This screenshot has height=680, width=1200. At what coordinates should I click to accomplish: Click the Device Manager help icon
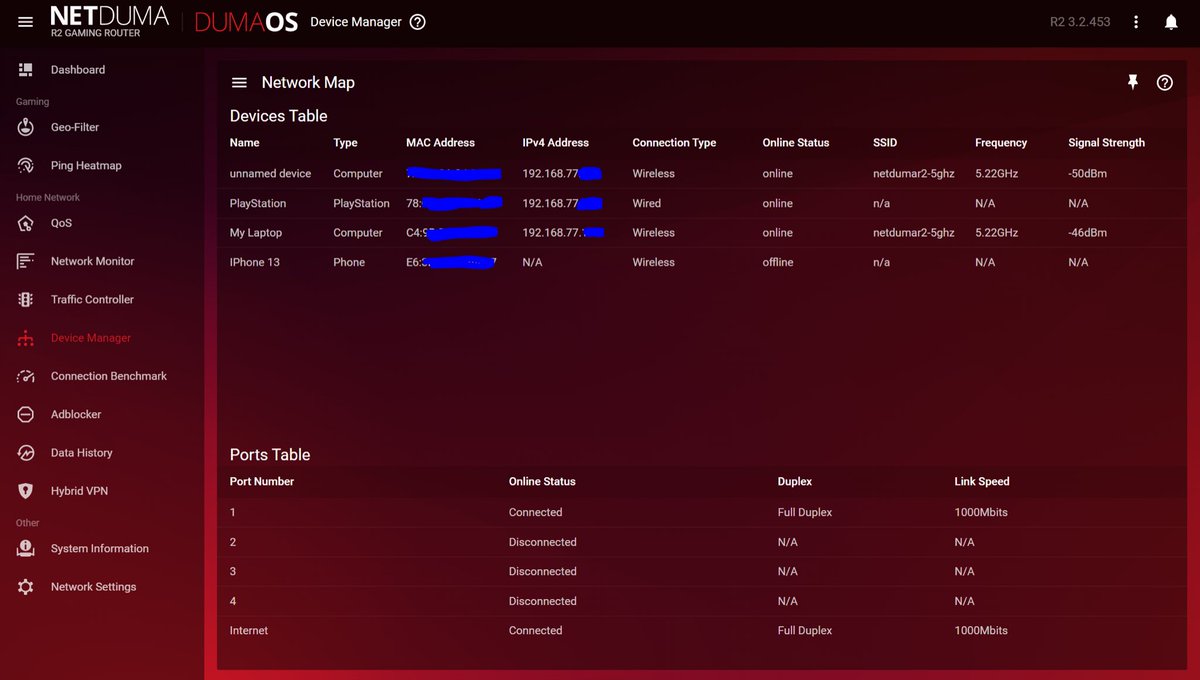(418, 22)
